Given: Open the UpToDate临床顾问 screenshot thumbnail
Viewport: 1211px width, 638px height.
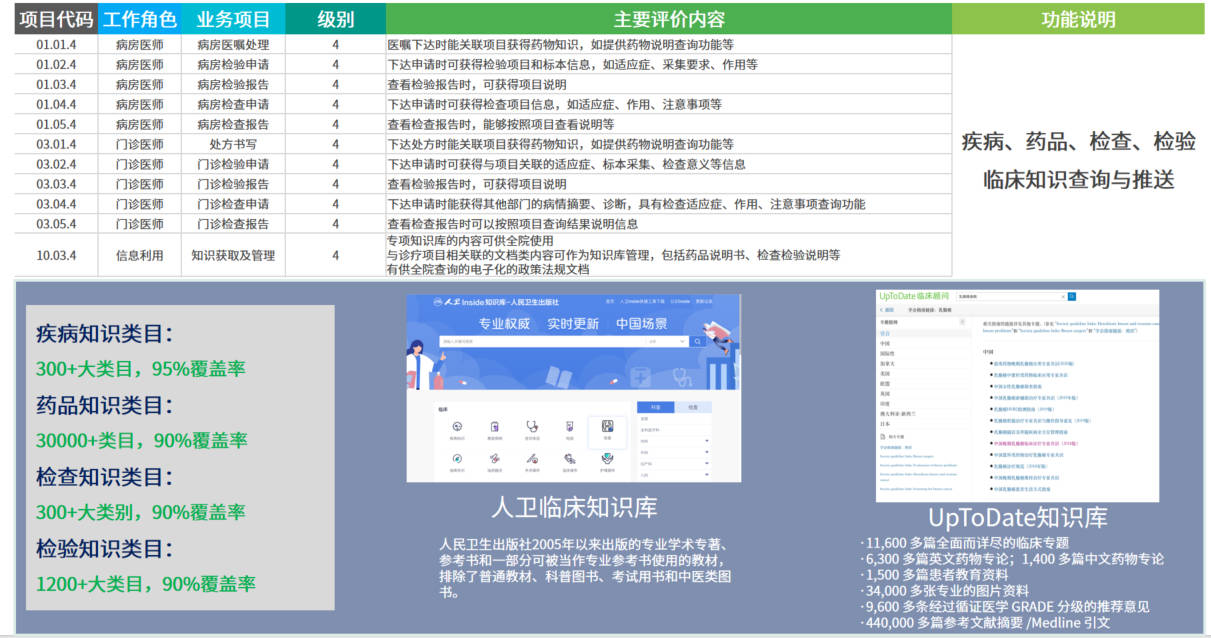Looking at the screenshot, I should coord(1017,396).
